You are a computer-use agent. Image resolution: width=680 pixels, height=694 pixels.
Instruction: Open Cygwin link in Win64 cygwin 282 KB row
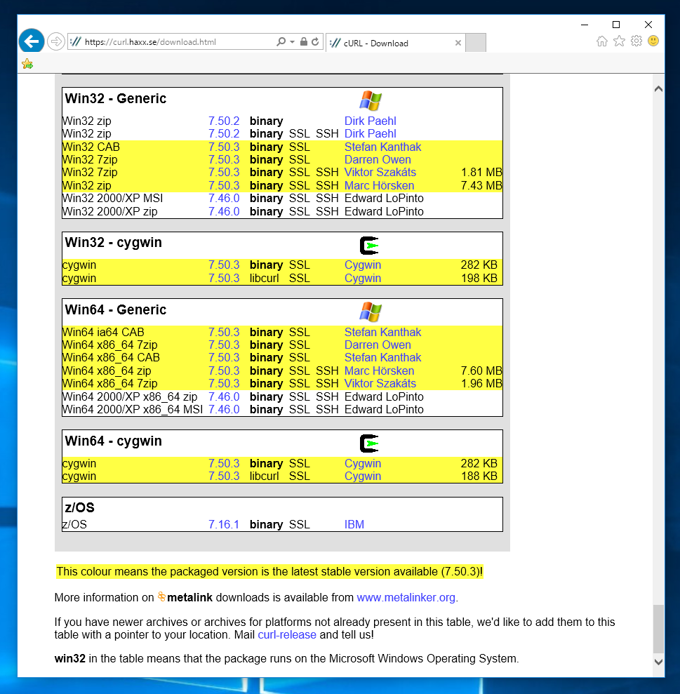pos(363,463)
